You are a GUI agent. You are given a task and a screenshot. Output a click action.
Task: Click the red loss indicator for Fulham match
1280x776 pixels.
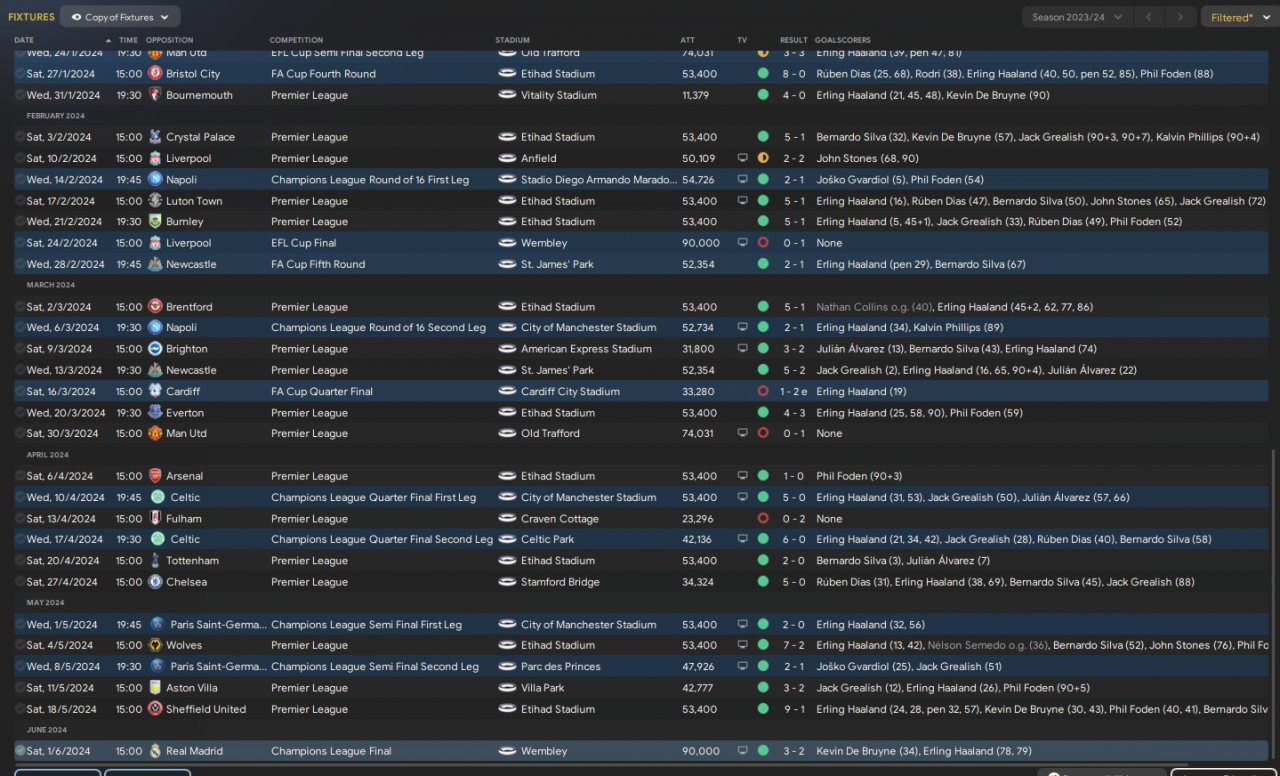pos(763,519)
